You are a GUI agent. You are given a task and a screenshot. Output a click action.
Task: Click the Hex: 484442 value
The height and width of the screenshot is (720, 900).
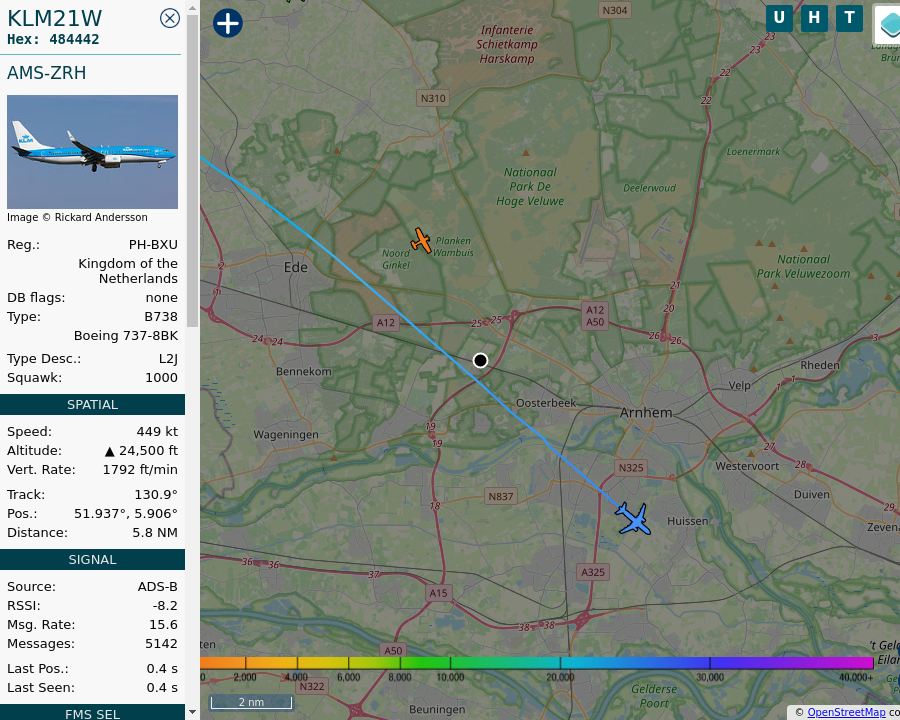(74, 40)
